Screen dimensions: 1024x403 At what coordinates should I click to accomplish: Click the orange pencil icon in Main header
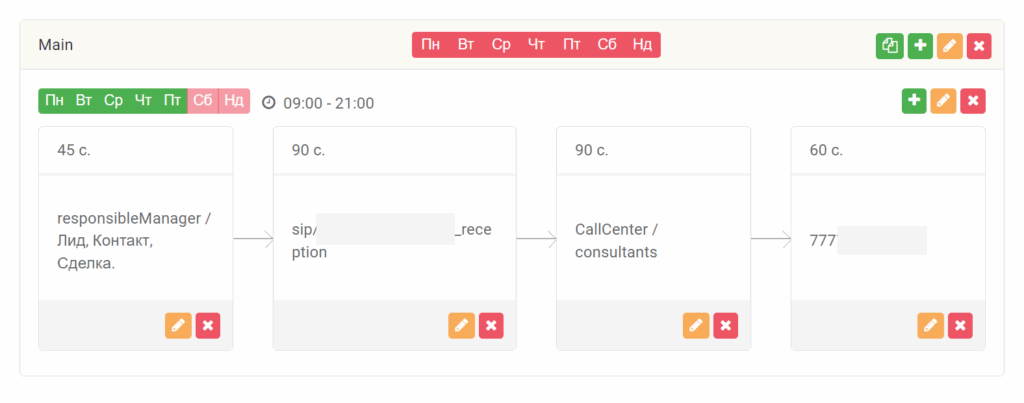pyautogui.click(x=950, y=45)
